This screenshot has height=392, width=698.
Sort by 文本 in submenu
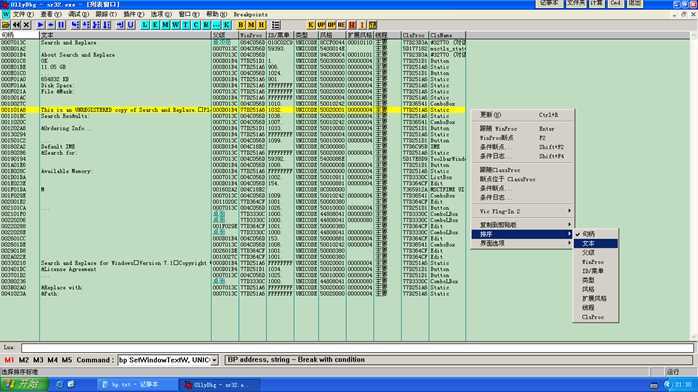click(596, 243)
